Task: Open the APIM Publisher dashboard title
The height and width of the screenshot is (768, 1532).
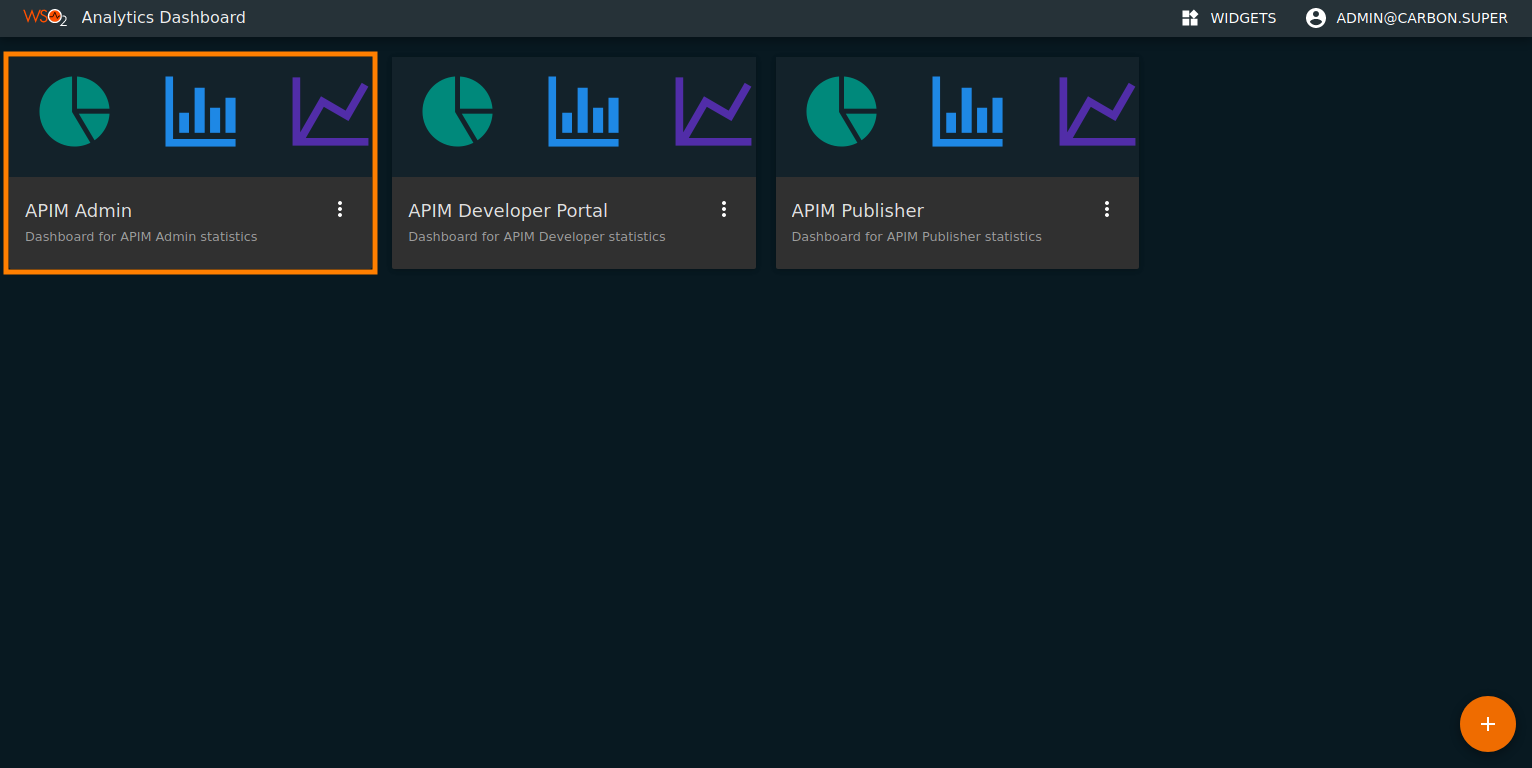Action: [x=858, y=211]
